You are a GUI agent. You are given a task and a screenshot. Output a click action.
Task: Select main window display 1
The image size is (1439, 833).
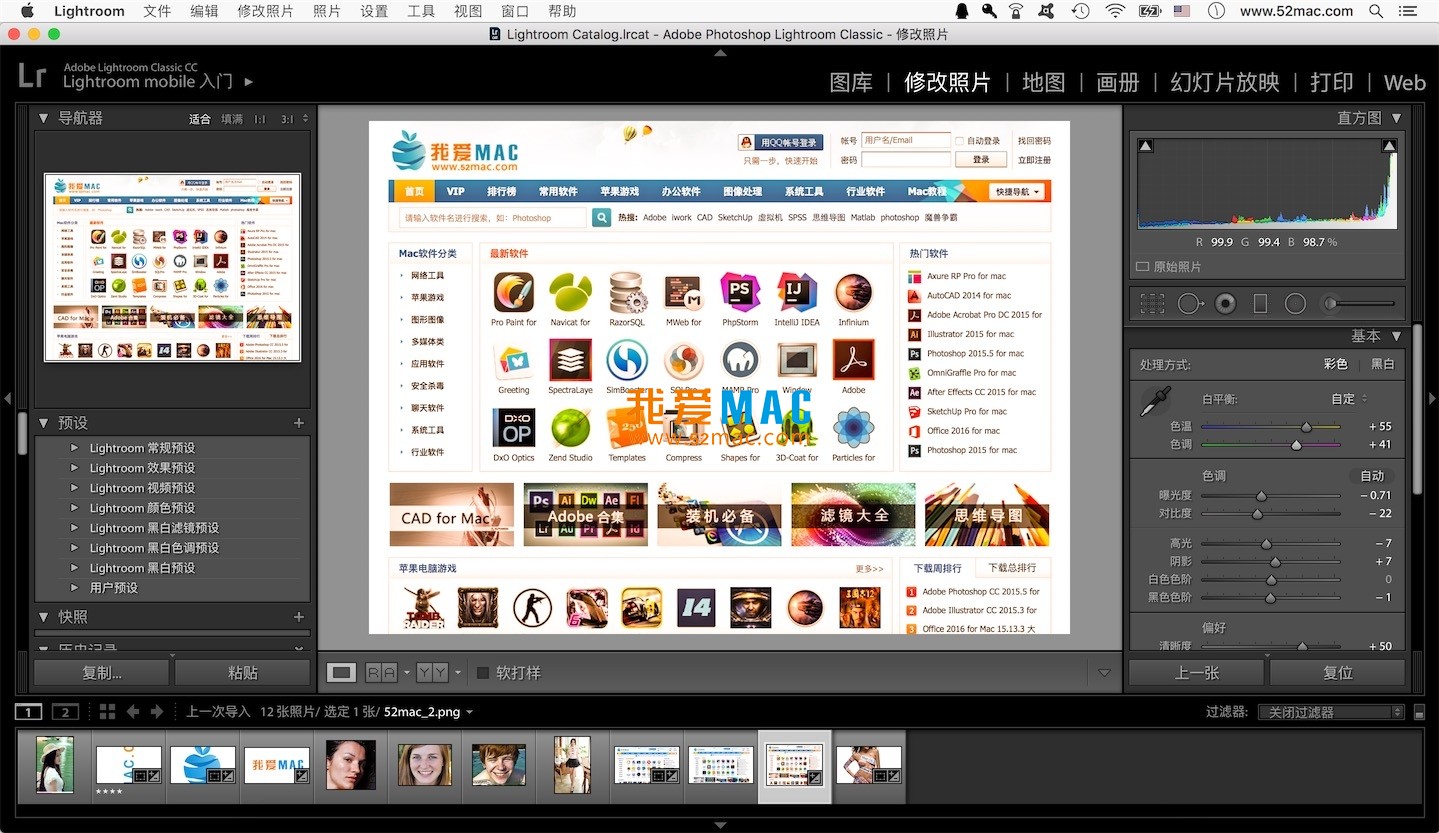pos(28,712)
